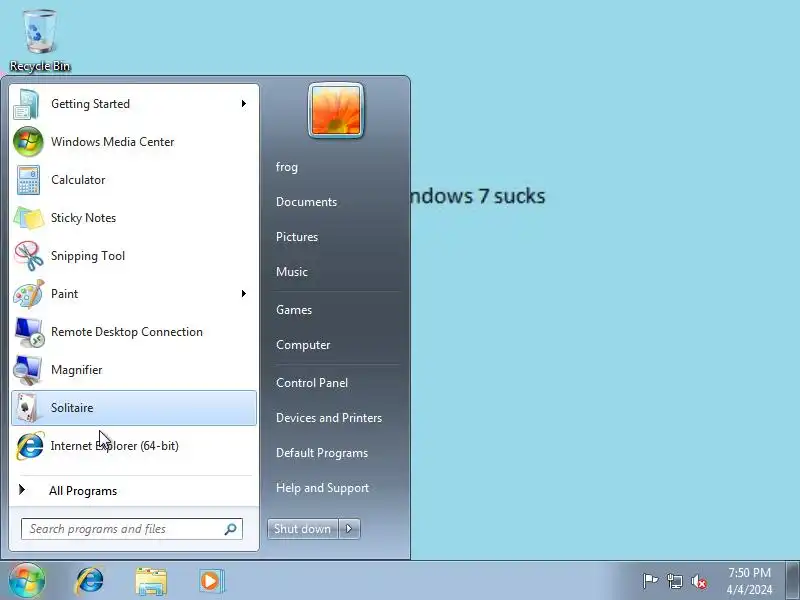
Task: Expand the Getting Started jump list arrow
Action: coord(244,104)
